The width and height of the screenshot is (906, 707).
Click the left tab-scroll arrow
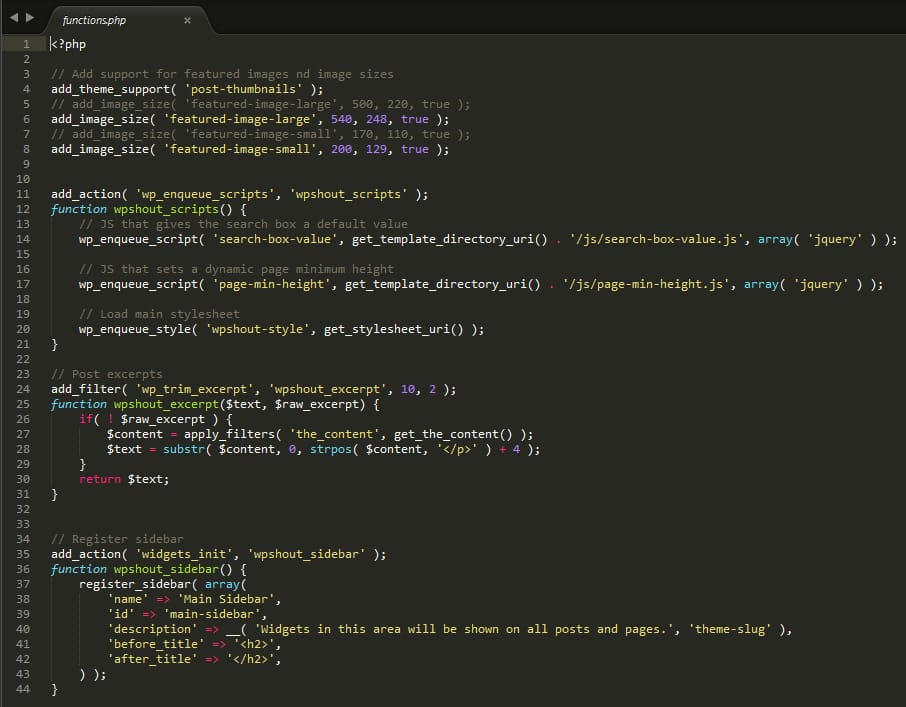pyautogui.click(x=13, y=18)
